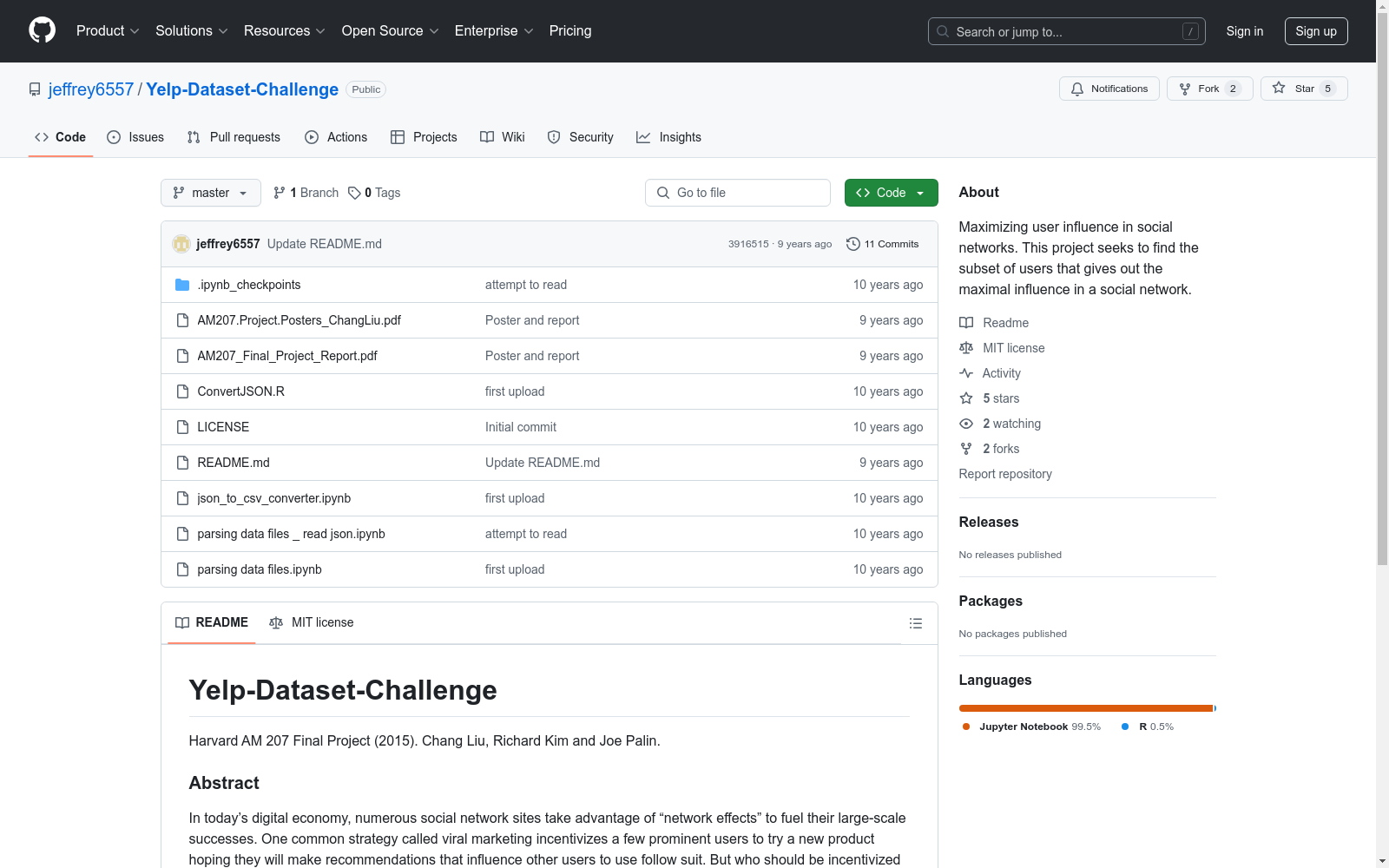Click the file icon for LICENSE
The image size is (1389, 868).
[x=182, y=427]
